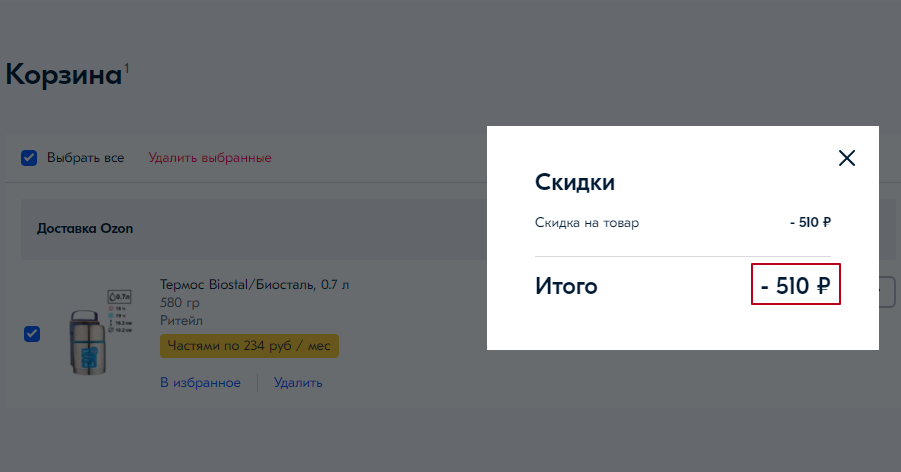Close the Скидки popup with the X

pos(847,158)
